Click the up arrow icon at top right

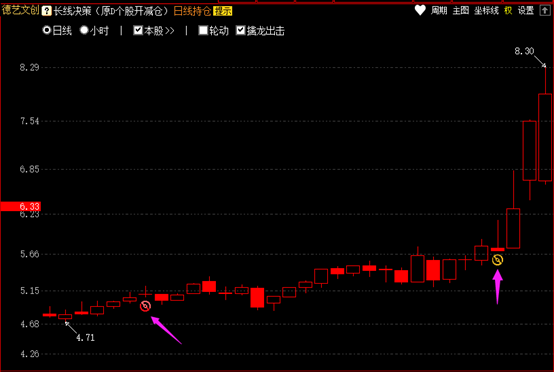(x=544, y=11)
